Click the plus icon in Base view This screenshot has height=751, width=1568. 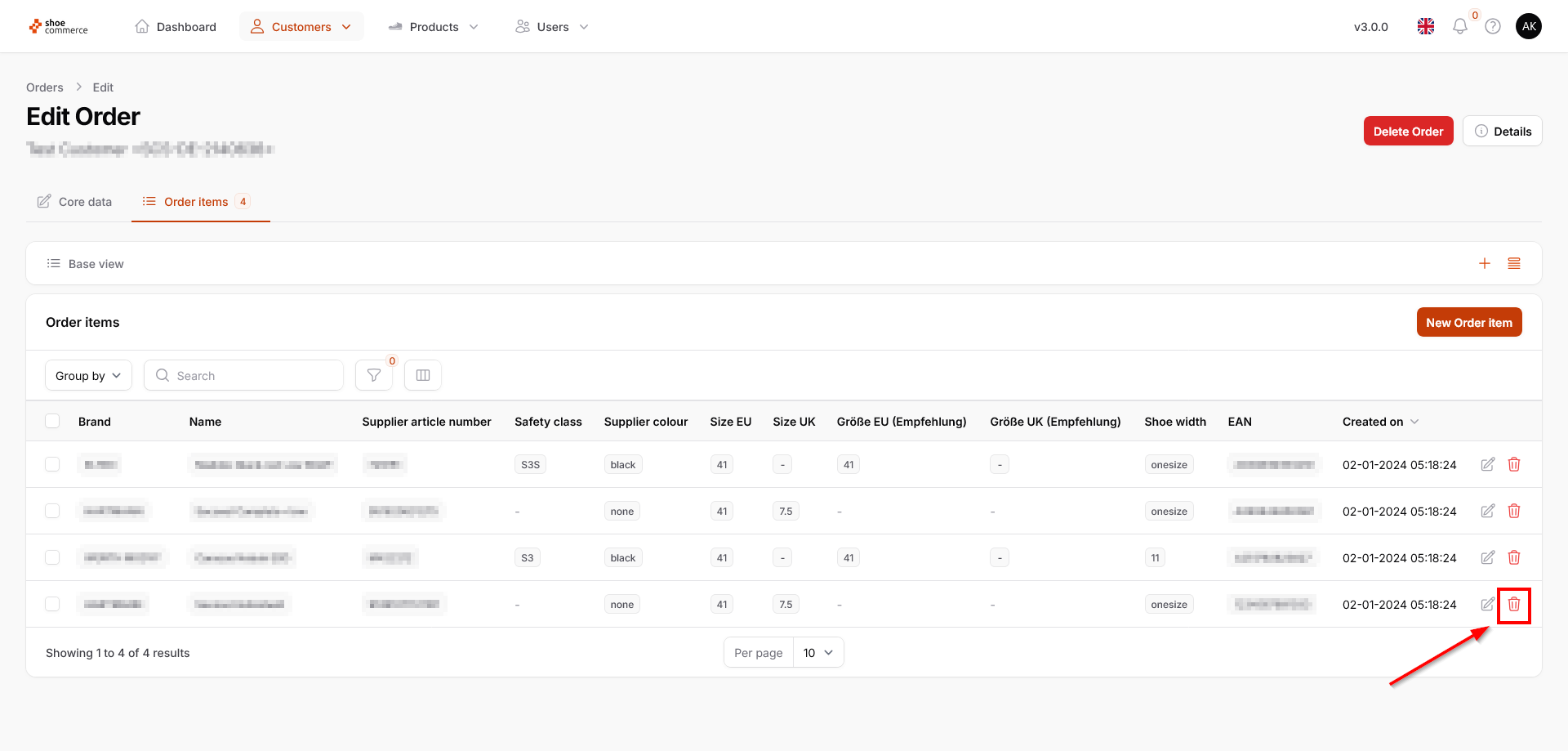(x=1485, y=263)
